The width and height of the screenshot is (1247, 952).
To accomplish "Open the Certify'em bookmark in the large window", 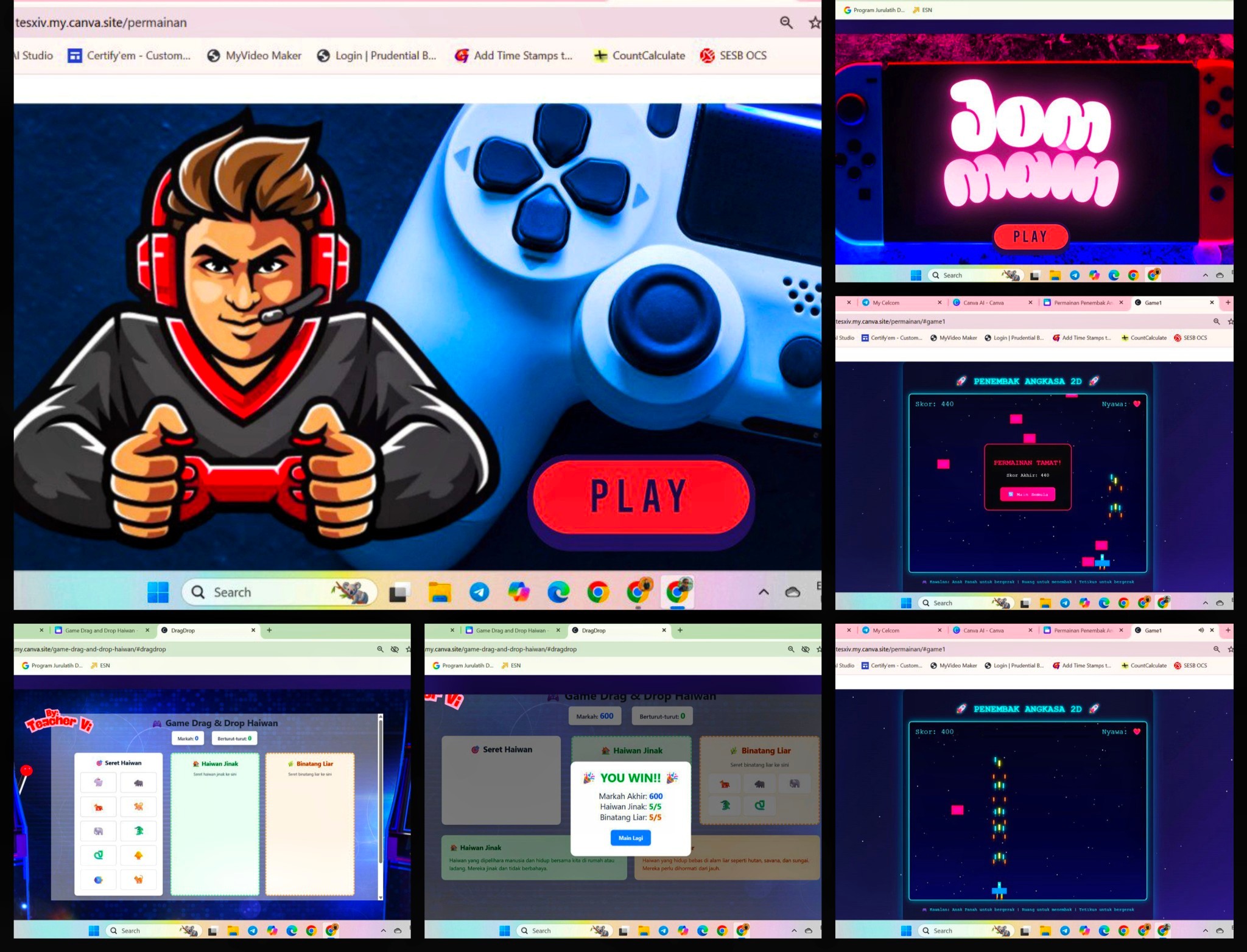I will tap(129, 55).
